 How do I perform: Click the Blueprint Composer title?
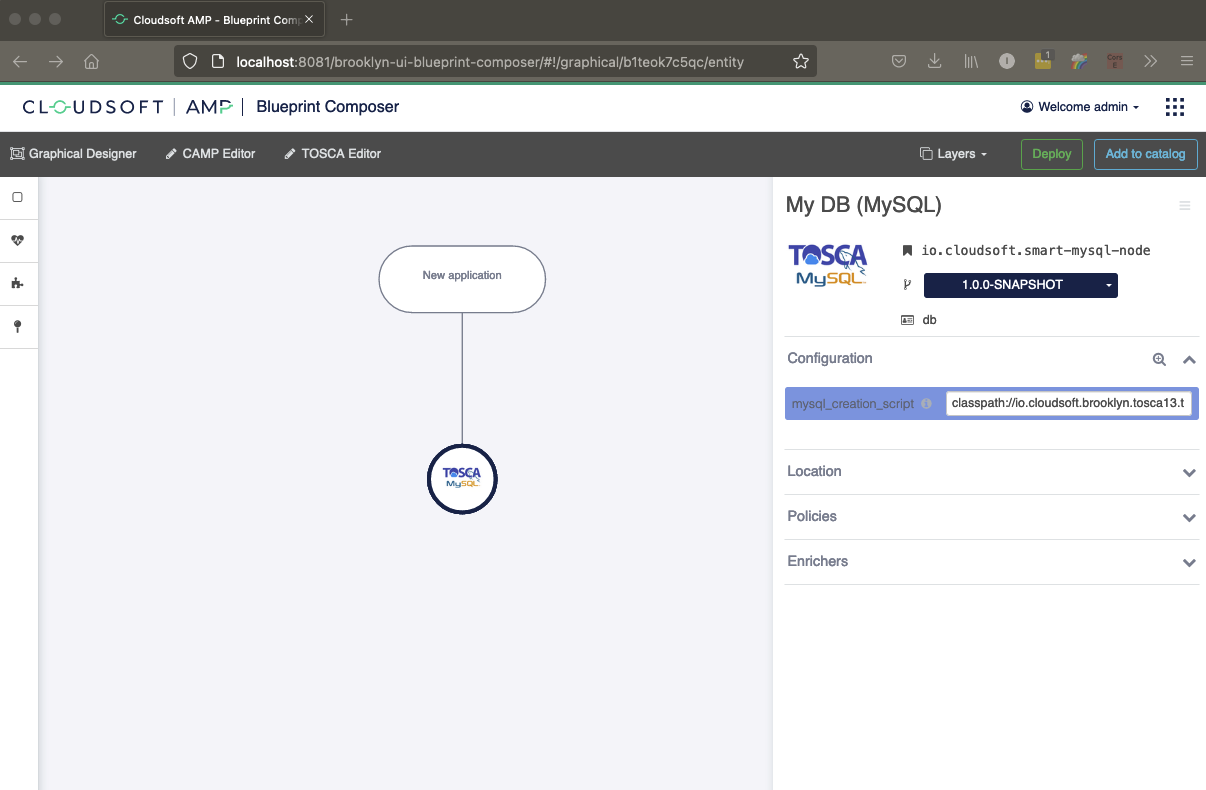pyautogui.click(x=328, y=107)
